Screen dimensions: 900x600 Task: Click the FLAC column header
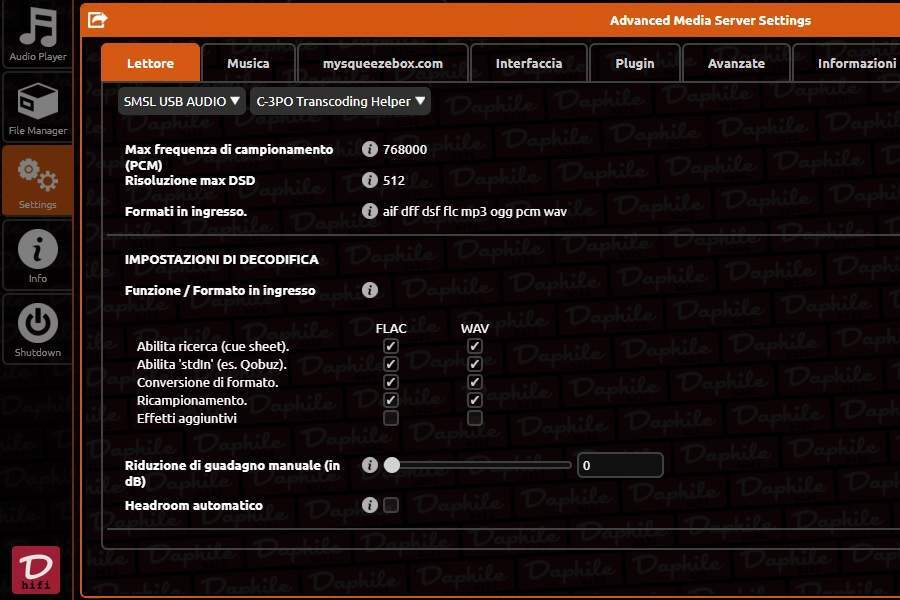click(391, 328)
